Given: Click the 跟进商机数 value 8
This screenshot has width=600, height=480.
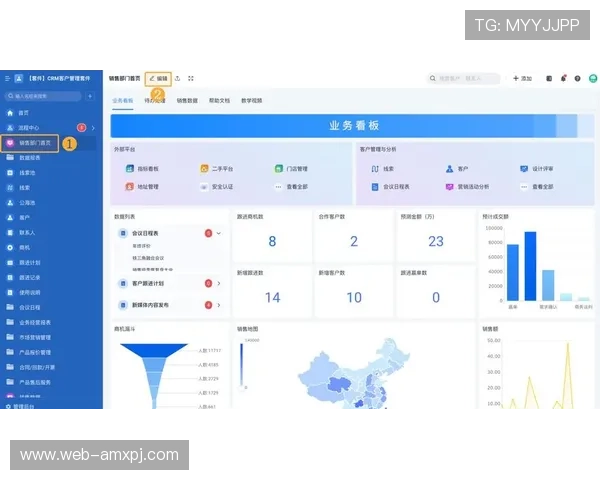Looking at the screenshot, I should (272, 241).
